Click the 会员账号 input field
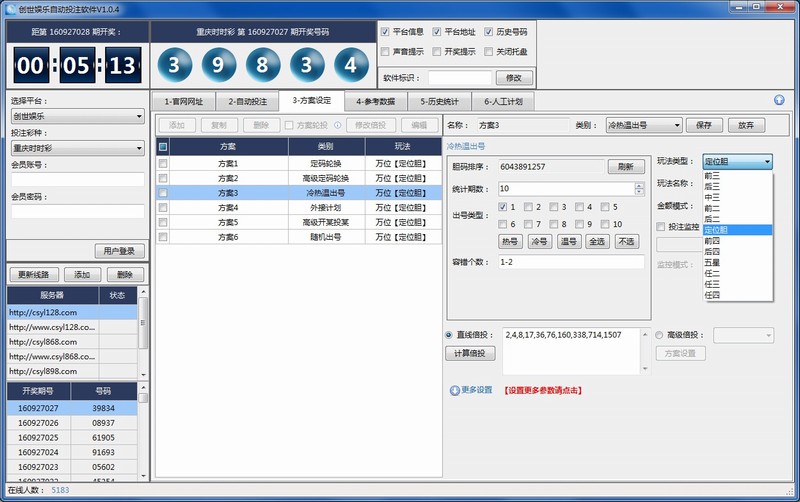Image resolution: width=800 pixels, height=502 pixels. (x=77, y=180)
